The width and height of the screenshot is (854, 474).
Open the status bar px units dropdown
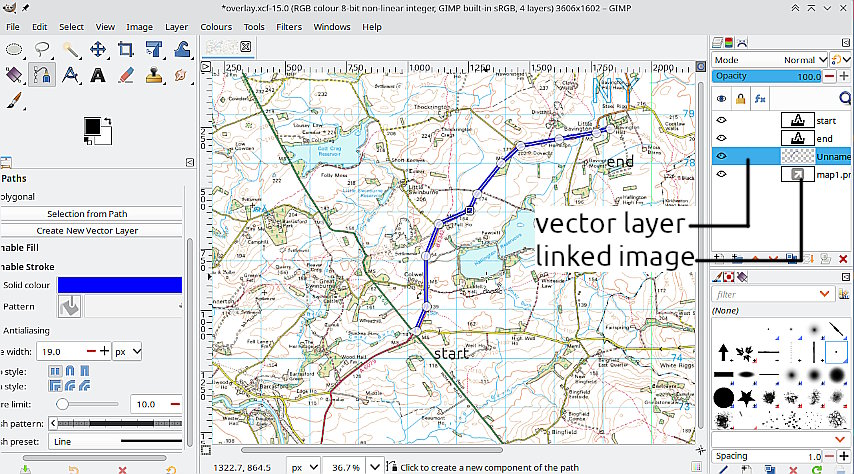303,467
